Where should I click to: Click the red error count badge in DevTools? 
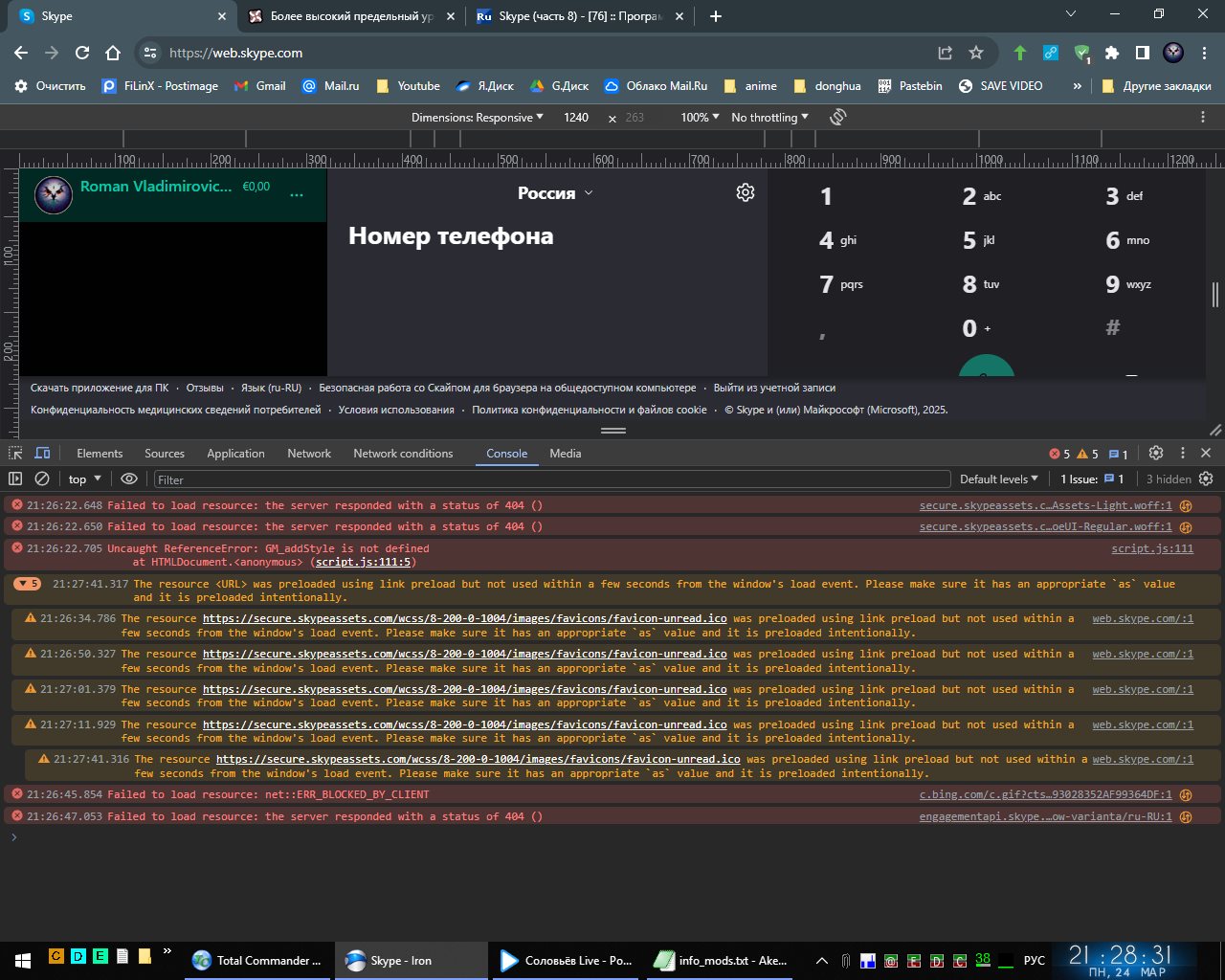(x=1059, y=454)
